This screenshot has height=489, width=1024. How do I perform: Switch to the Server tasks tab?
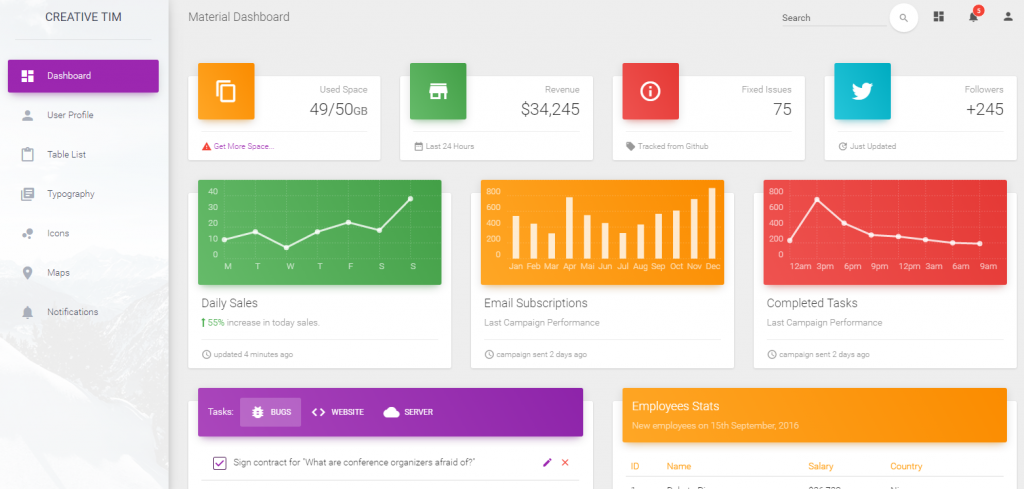coord(408,412)
